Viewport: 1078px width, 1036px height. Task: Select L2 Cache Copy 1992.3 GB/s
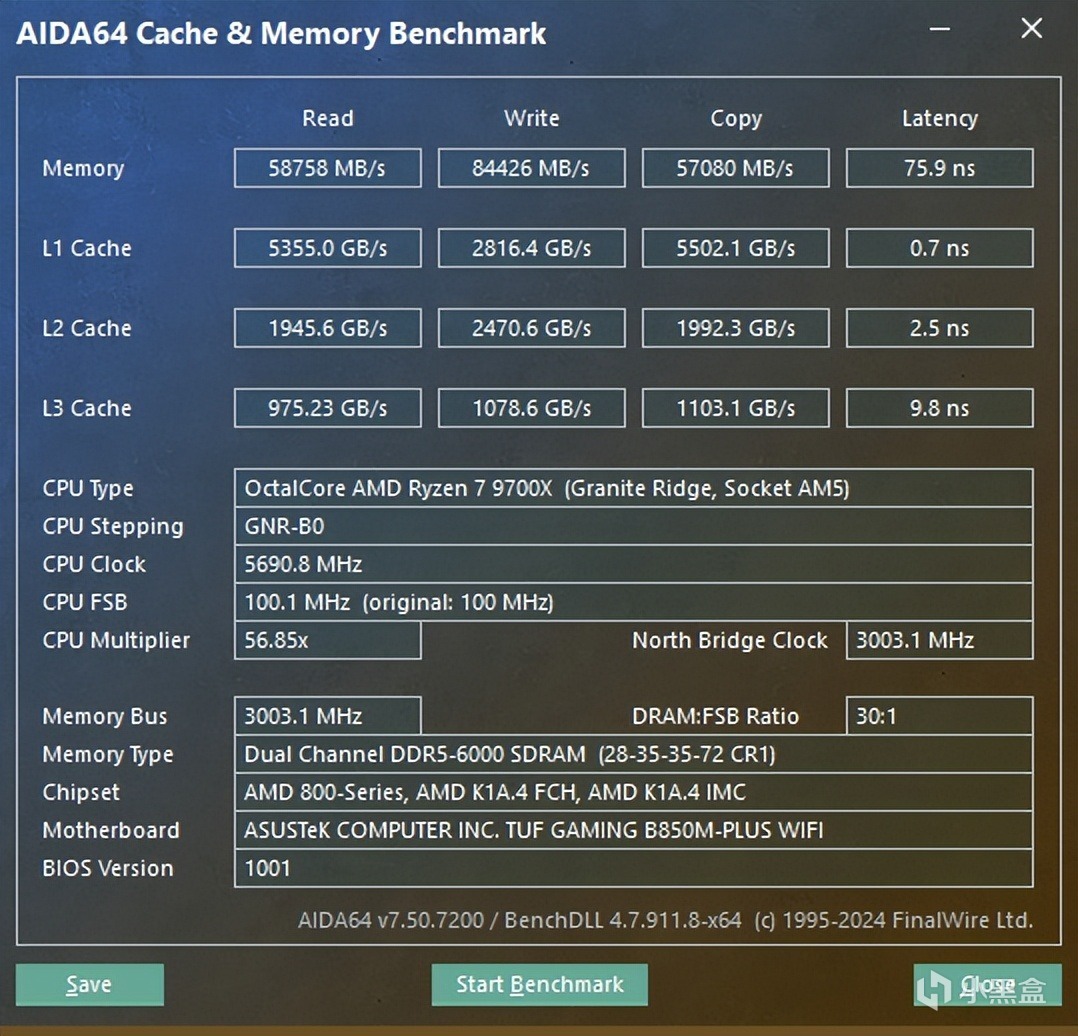[736, 328]
